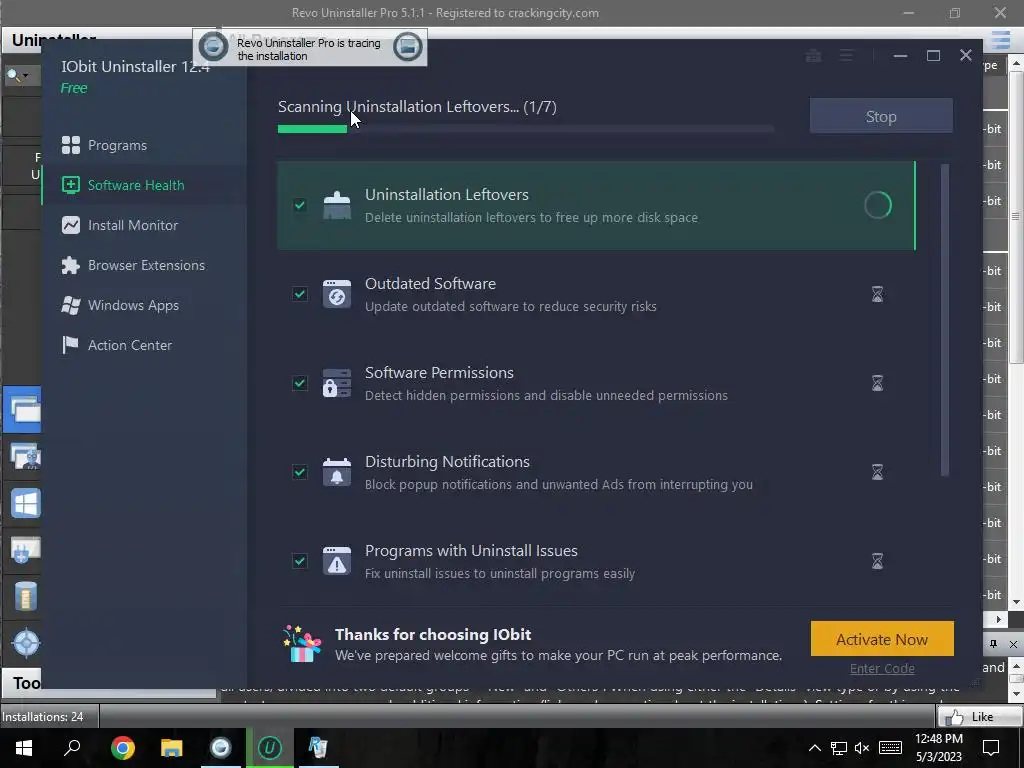The height and width of the screenshot is (768, 1024).
Task: Click the IObit toolbox briefcase icon
Action: pyautogui.click(x=813, y=56)
